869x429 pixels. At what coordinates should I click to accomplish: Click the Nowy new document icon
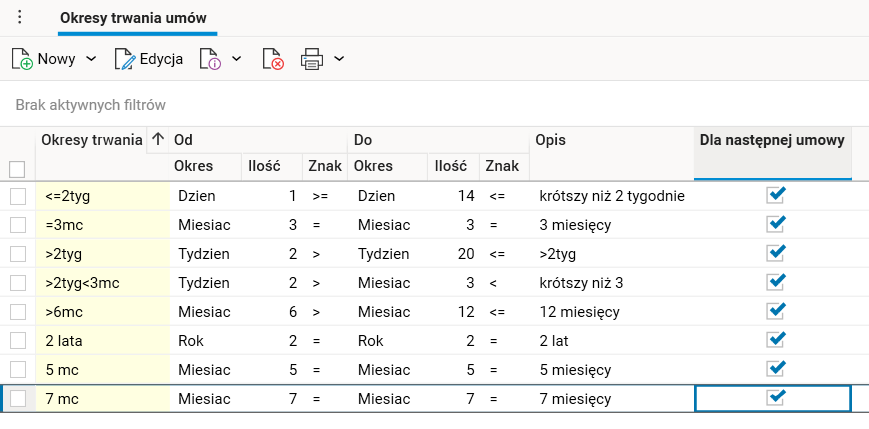coord(22,59)
